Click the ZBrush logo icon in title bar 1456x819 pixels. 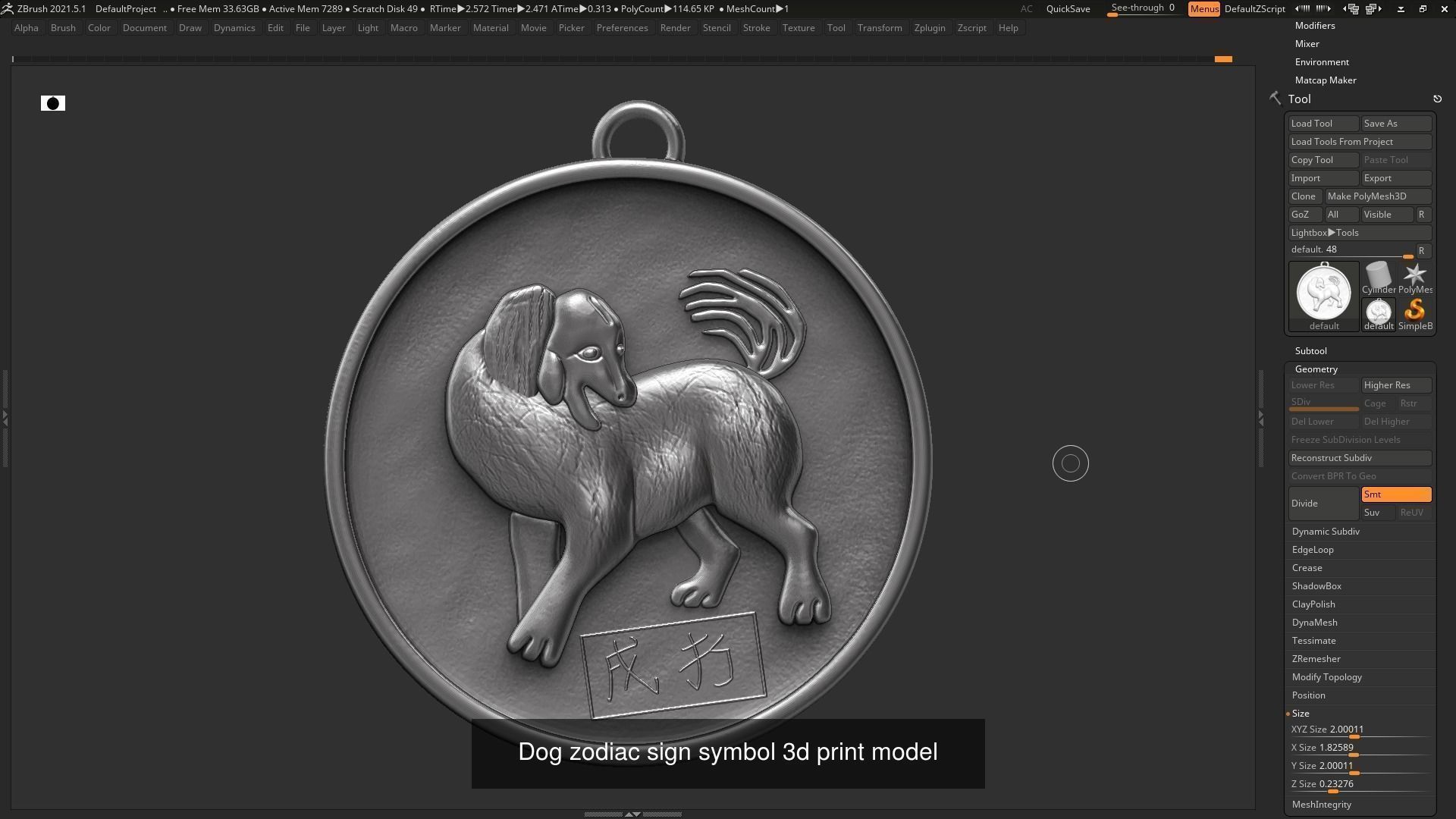(x=7, y=8)
